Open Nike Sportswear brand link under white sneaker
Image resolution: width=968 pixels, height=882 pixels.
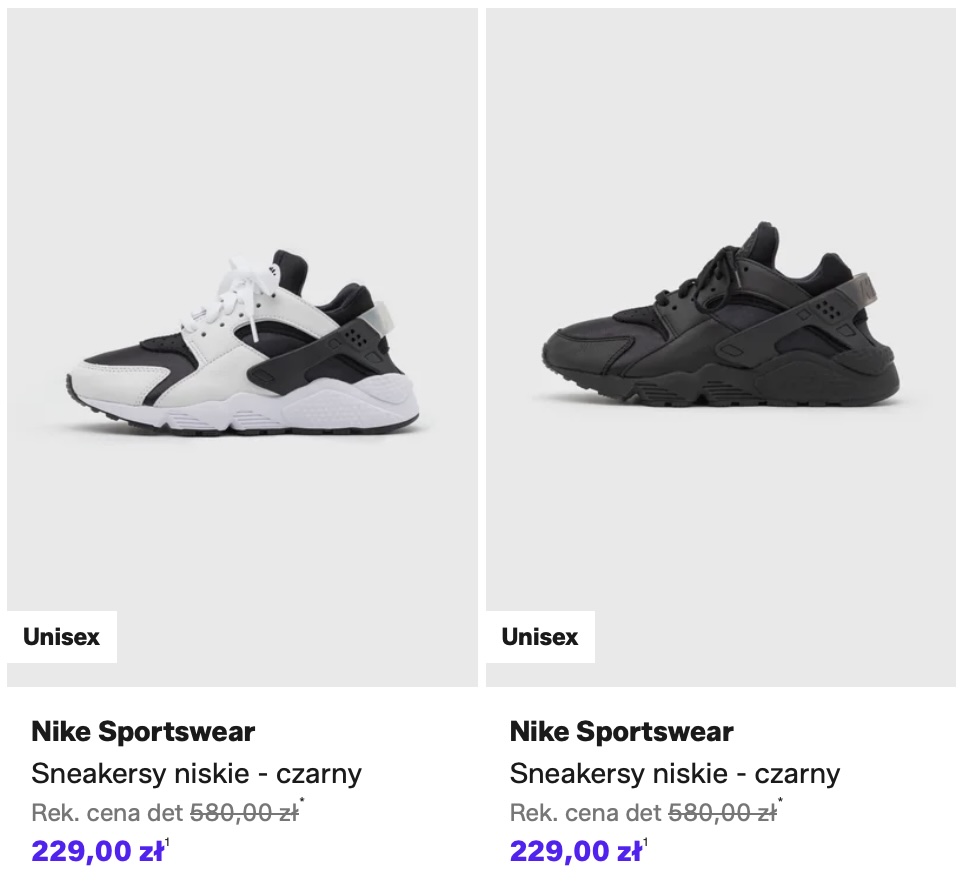click(x=143, y=732)
